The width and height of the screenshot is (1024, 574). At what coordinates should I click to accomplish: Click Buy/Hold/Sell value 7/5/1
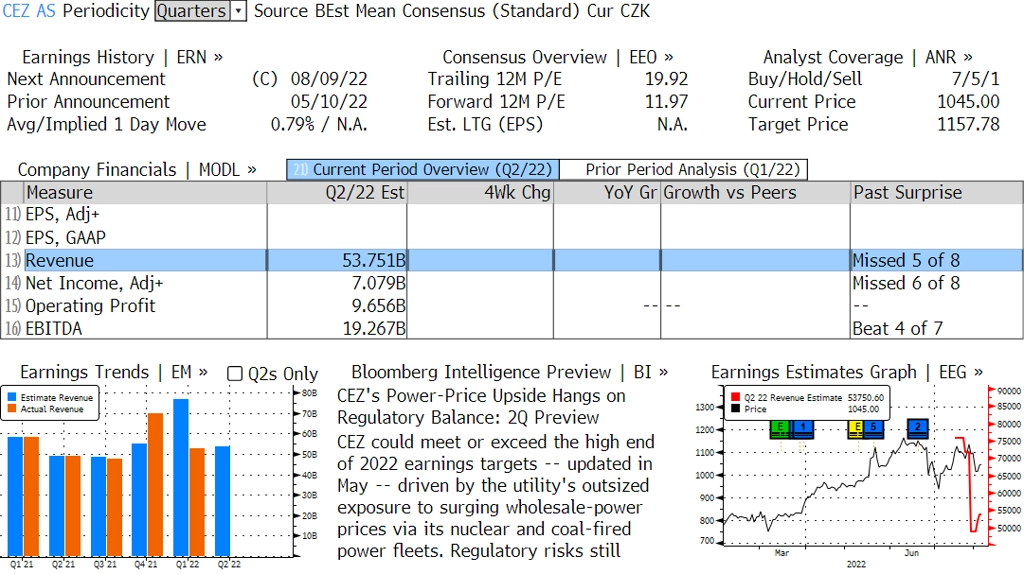pos(975,79)
